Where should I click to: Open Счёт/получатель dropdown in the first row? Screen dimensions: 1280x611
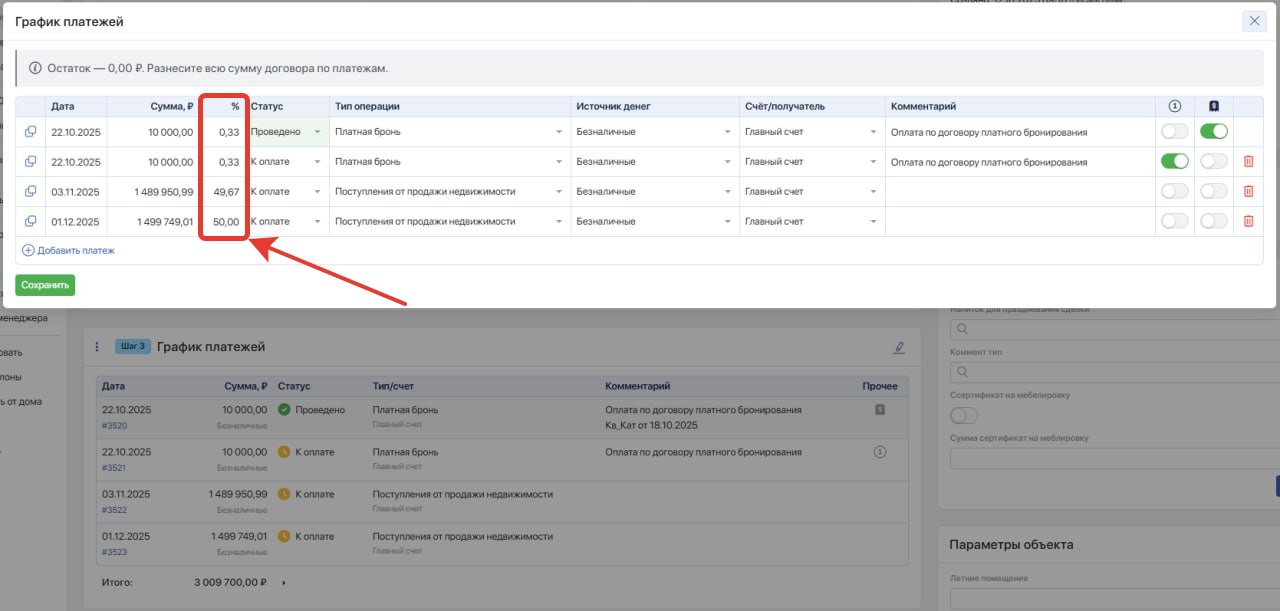[810, 132]
